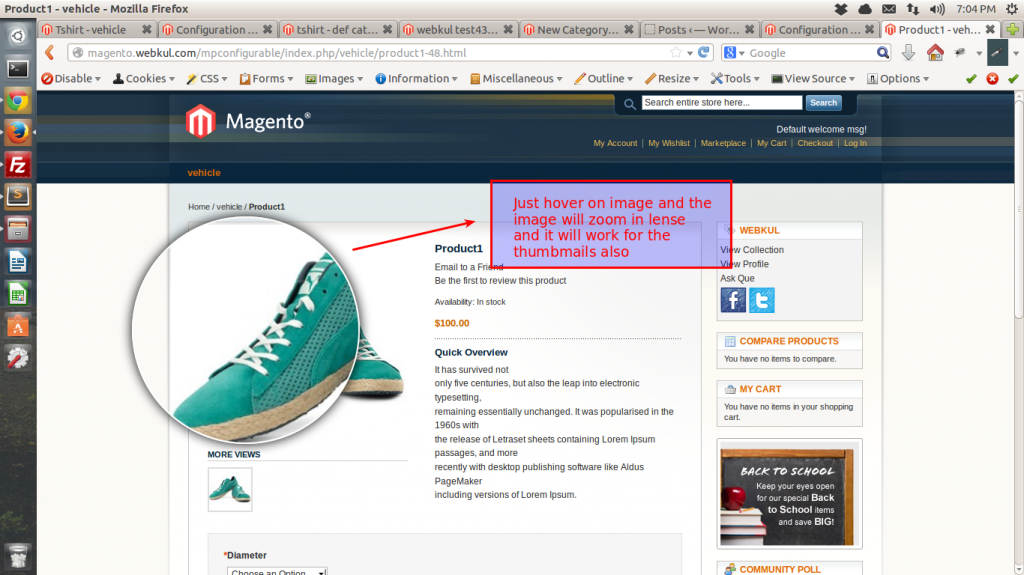The height and width of the screenshot is (575, 1024).
Task: Open LibreOffice Calc from the launcher
Action: pyautogui.click(x=18, y=294)
